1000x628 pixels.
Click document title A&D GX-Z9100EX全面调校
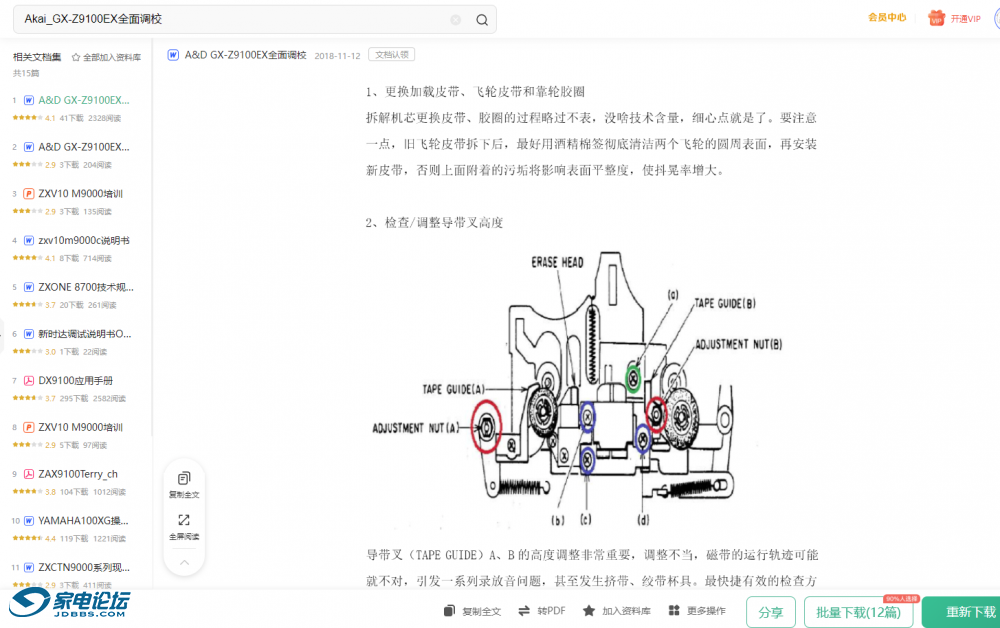(246, 55)
